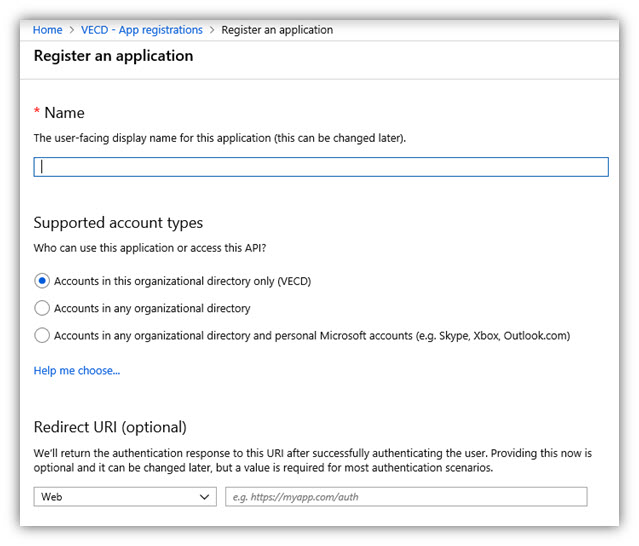This screenshot has height=546, width=639.
Task: Click the Redirect URI (optional) heading
Action: [110, 427]
